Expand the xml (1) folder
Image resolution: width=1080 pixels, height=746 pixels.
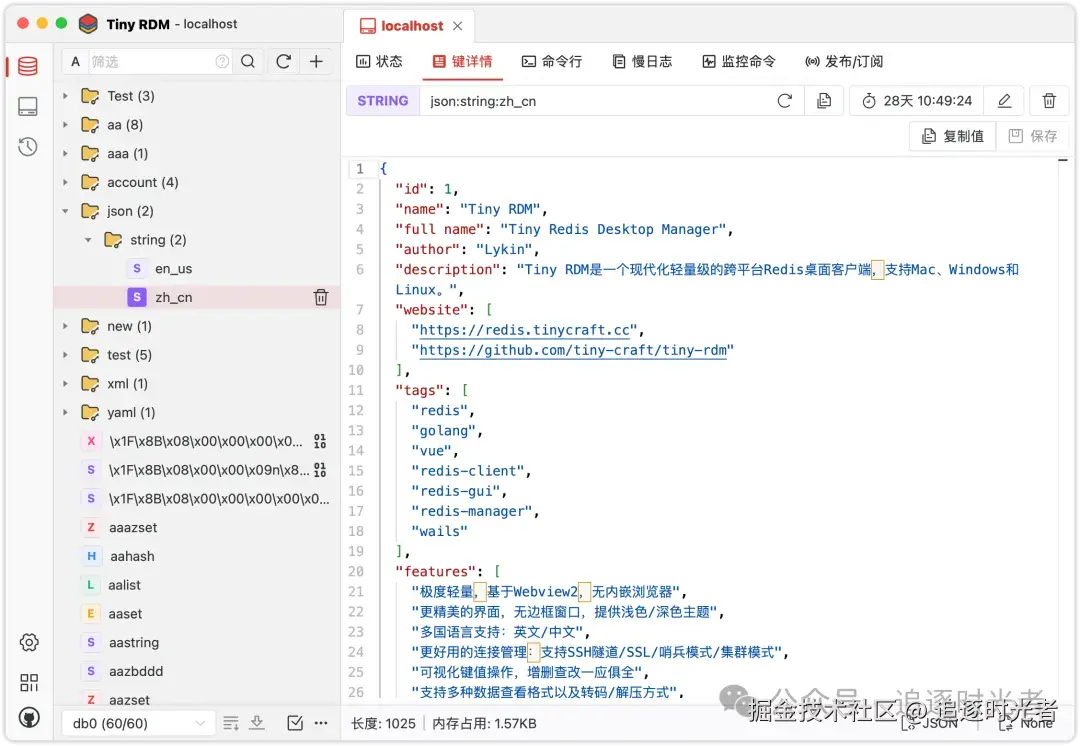pos(65,384)
